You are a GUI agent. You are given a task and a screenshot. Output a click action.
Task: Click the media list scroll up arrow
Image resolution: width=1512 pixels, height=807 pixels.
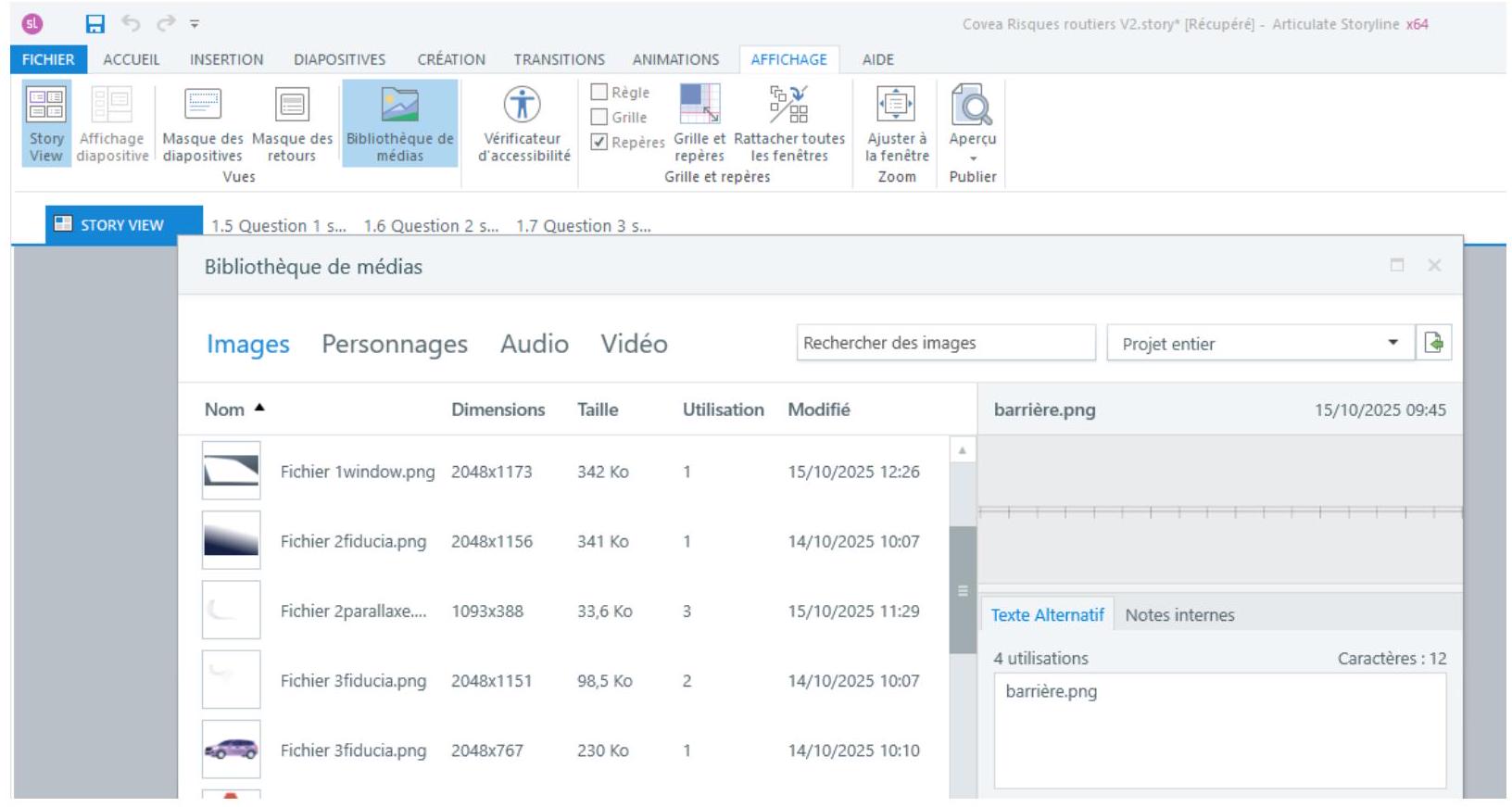coord(963,450)
